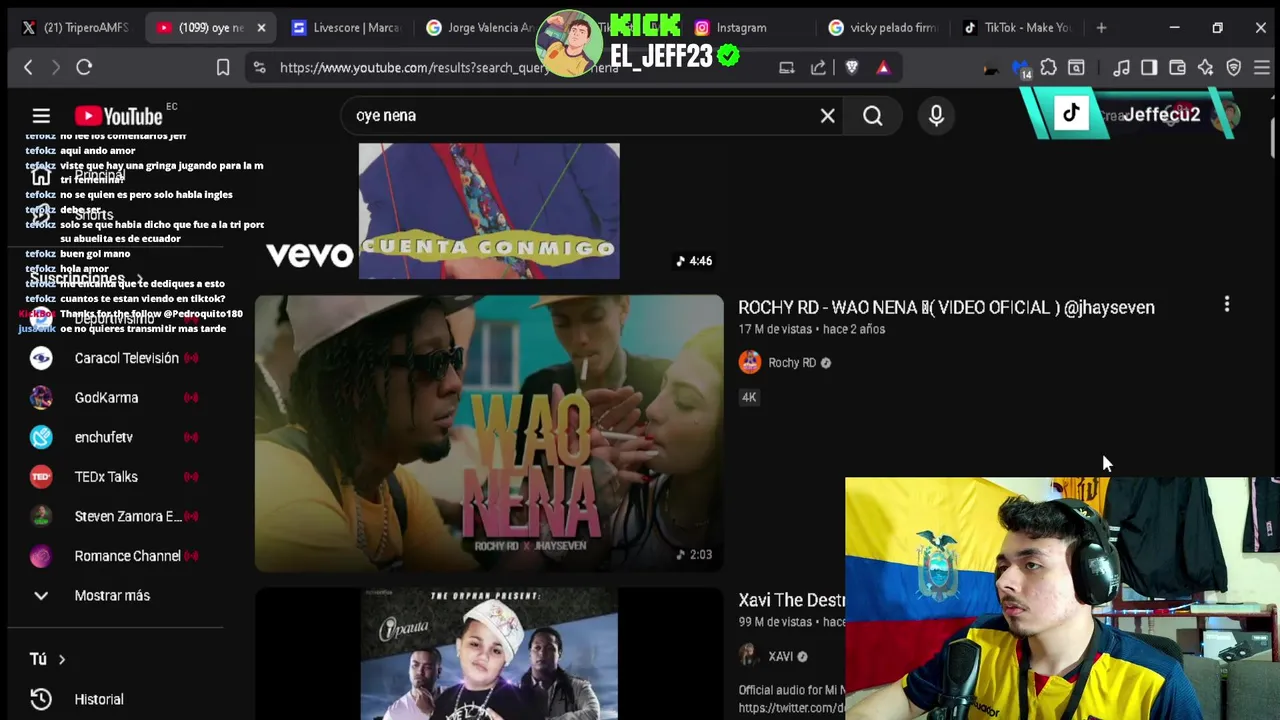Reload the YouTube results page

(84, 67)
